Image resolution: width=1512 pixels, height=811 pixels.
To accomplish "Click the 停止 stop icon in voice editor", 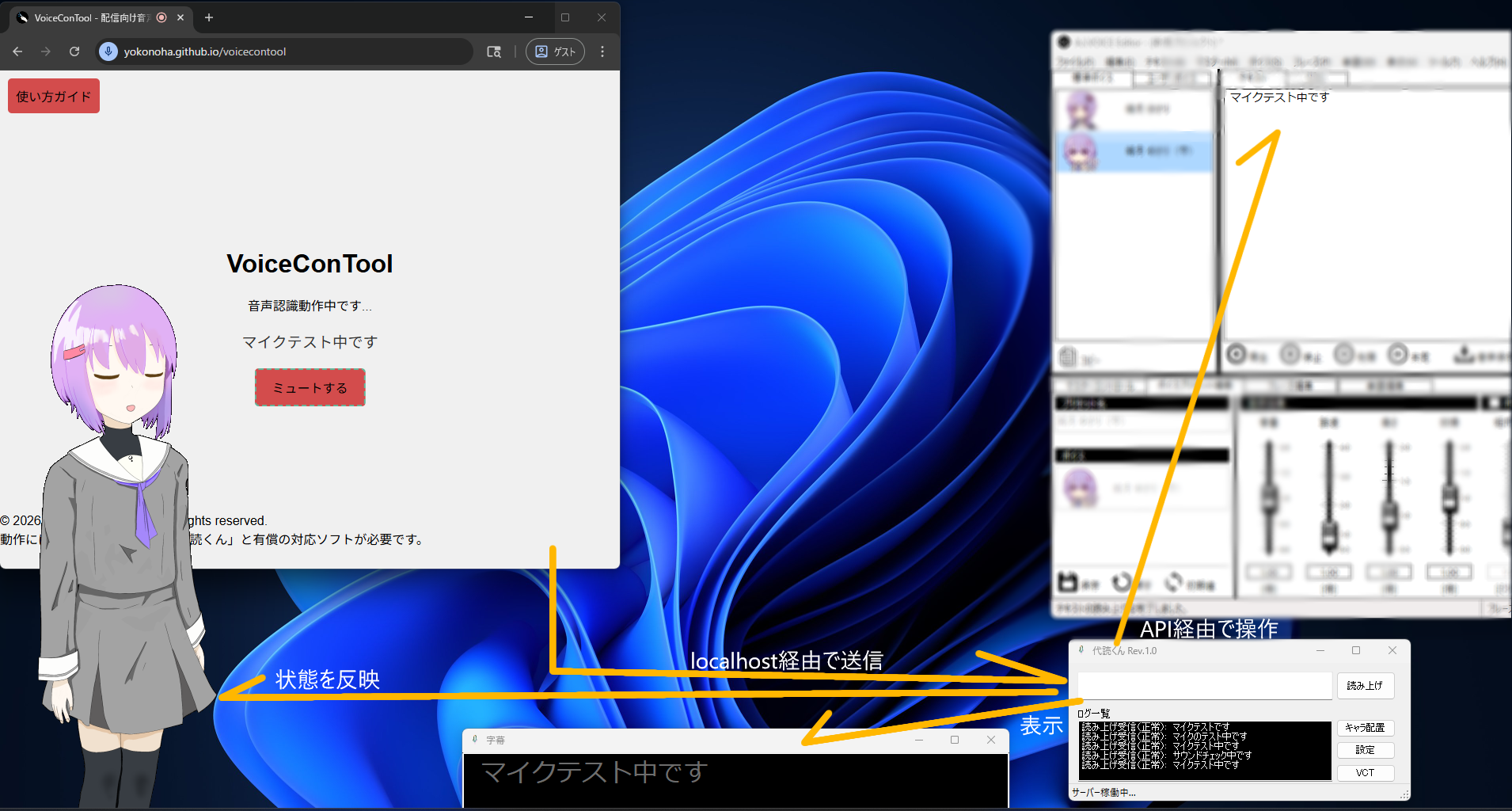I will coord(1290,354).
